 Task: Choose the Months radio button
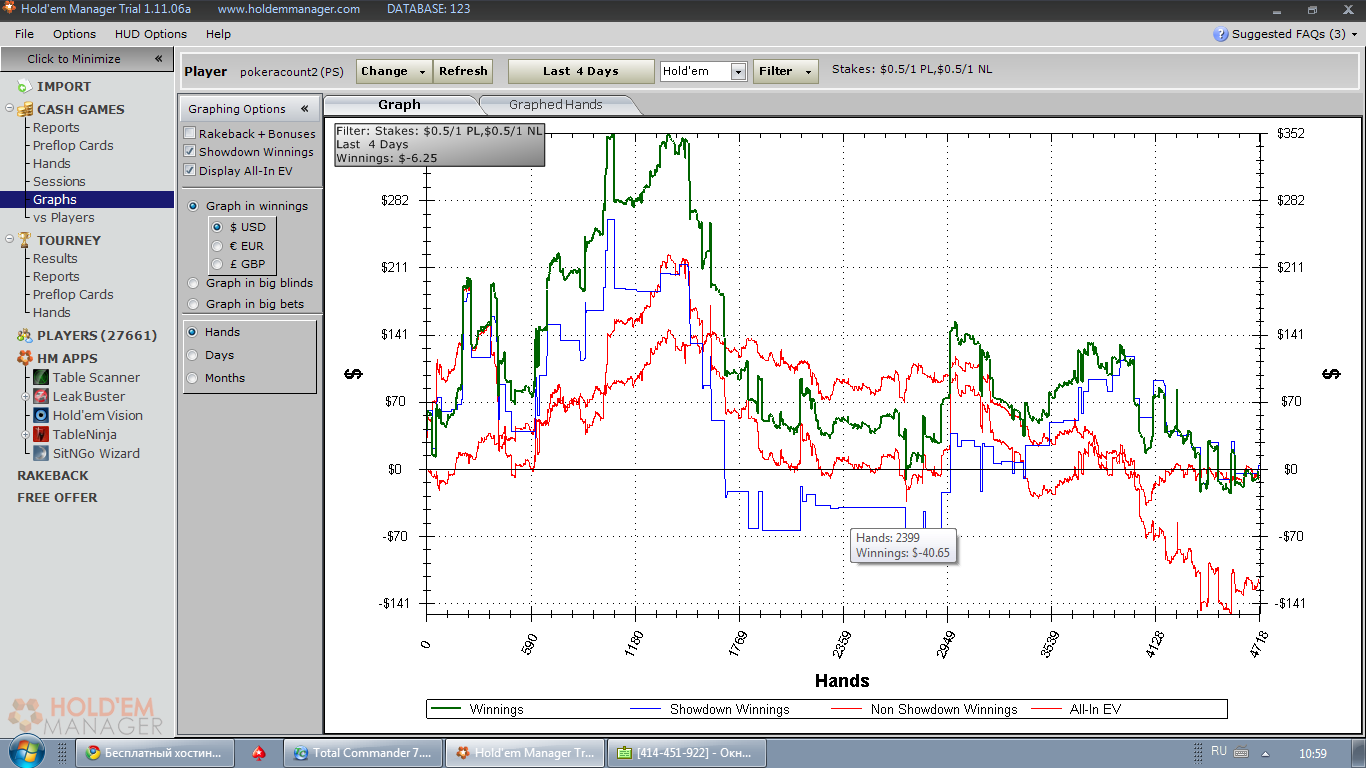[x=193, y=378]
